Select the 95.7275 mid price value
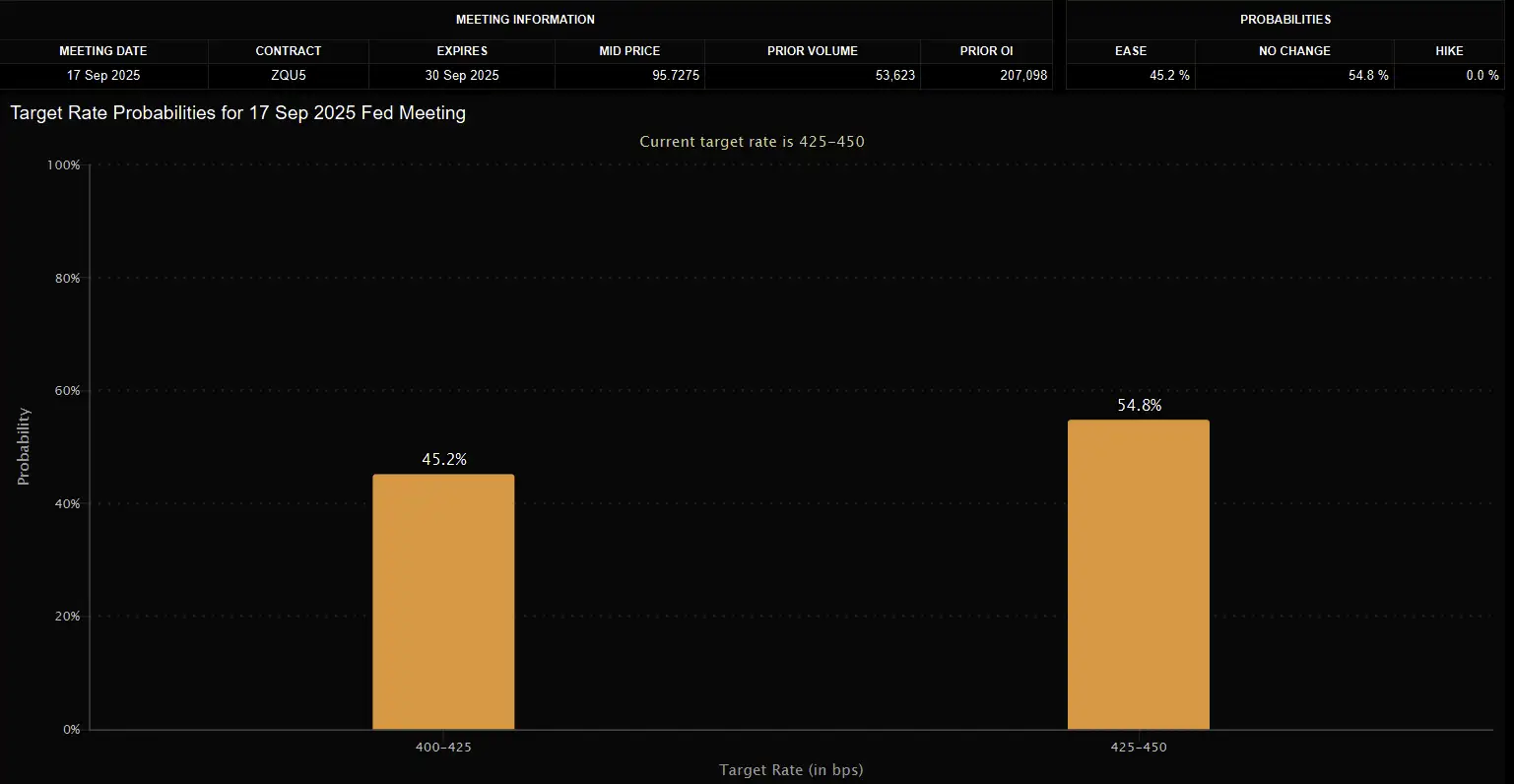 pos(675,76)
